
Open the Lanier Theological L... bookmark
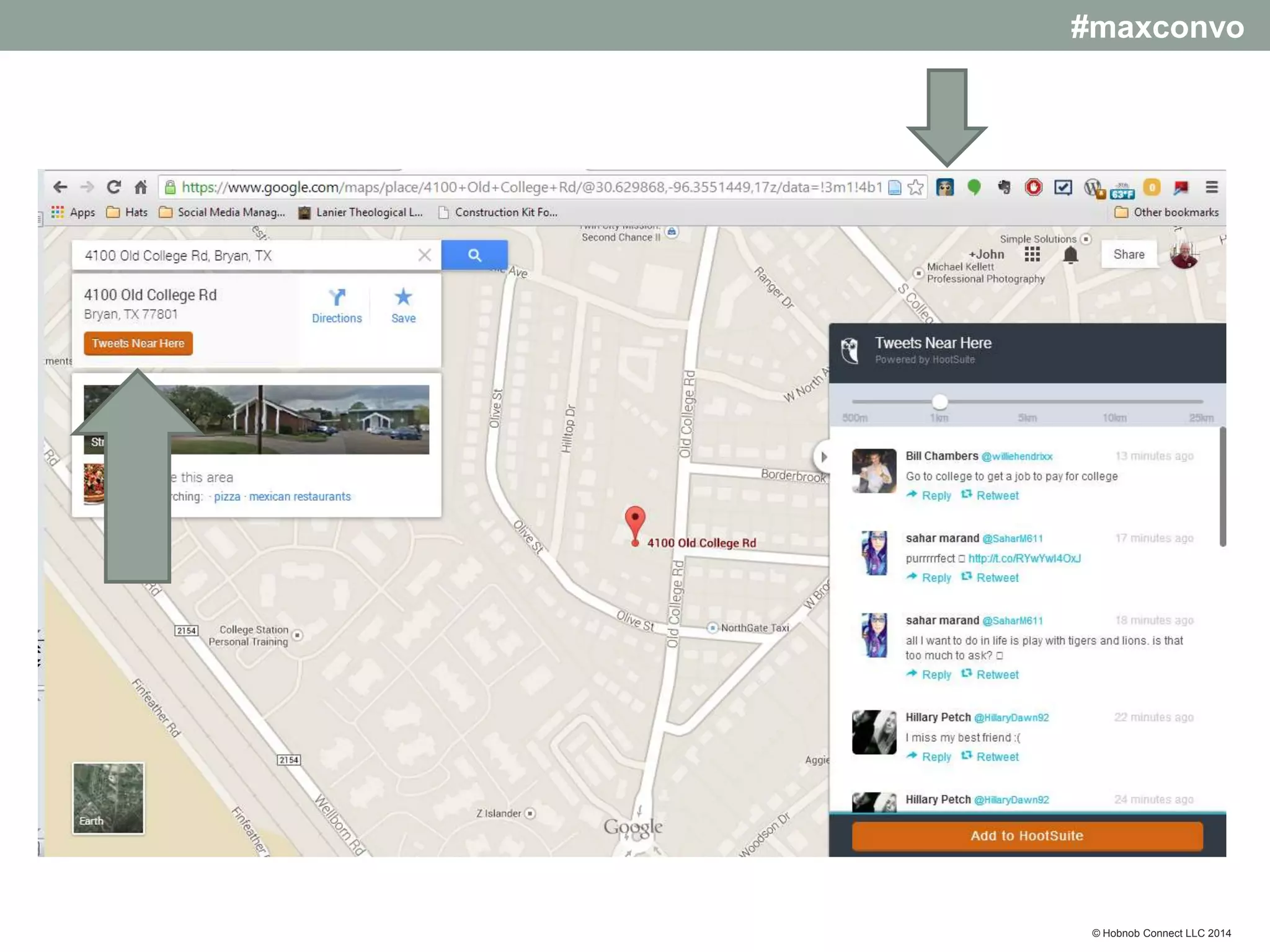360,212
